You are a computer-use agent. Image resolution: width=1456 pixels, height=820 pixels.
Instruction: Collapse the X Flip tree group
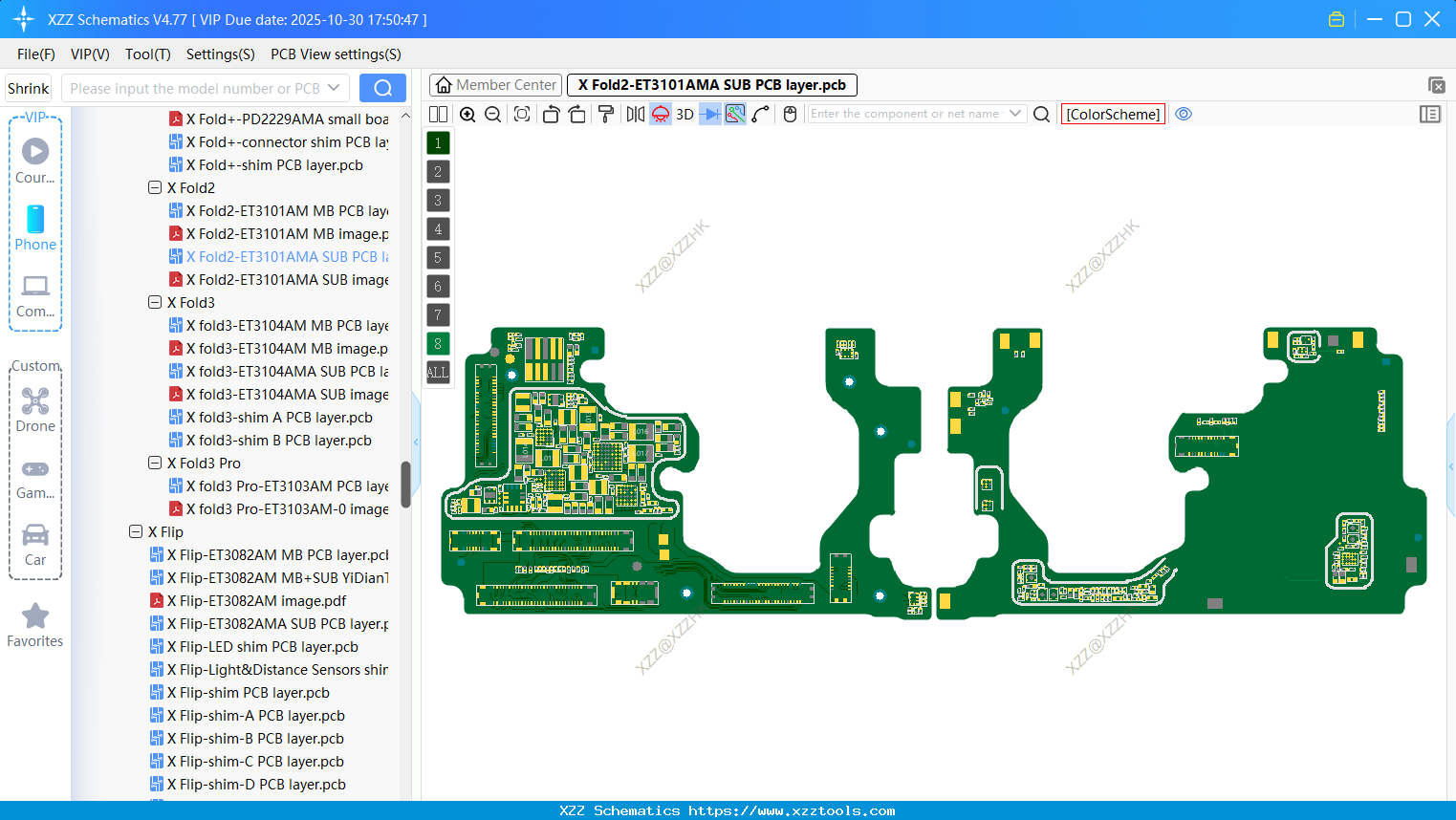[x=135, y=531]
